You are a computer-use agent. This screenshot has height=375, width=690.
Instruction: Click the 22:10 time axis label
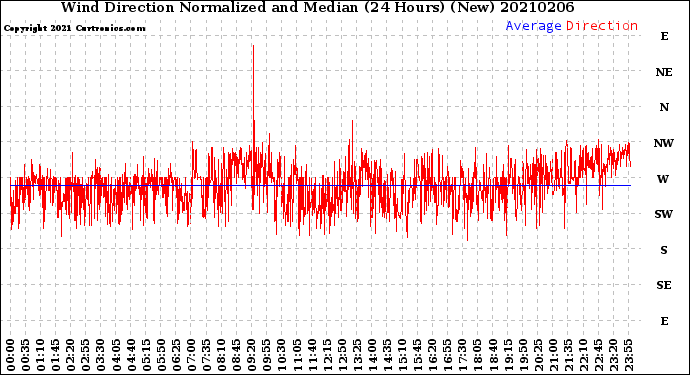click(583, 355)
